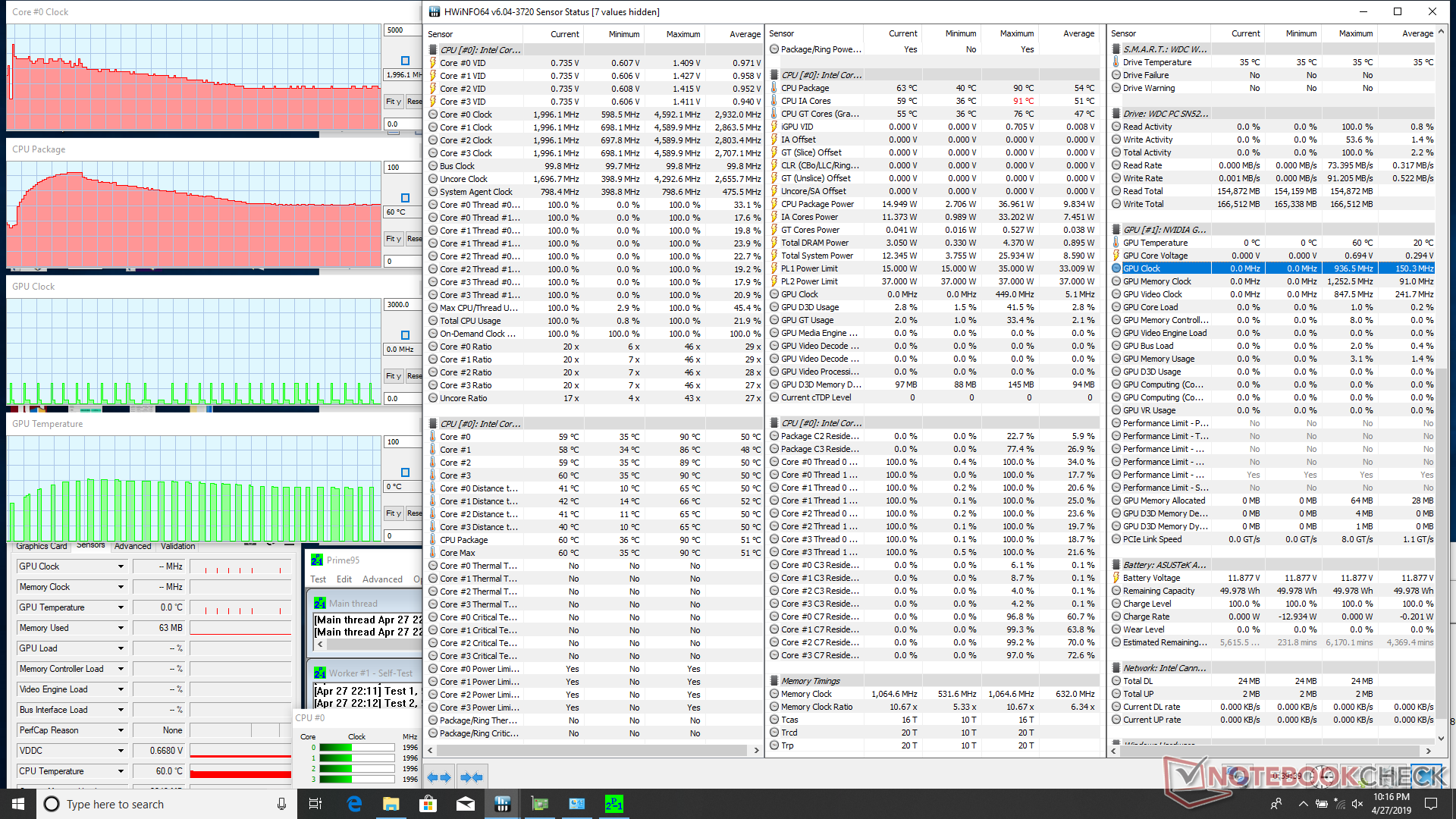Click the left-right expand arrows in HWiNFO toolbar
This screenshot has width=1456, height=819.
tap(439, 777)
